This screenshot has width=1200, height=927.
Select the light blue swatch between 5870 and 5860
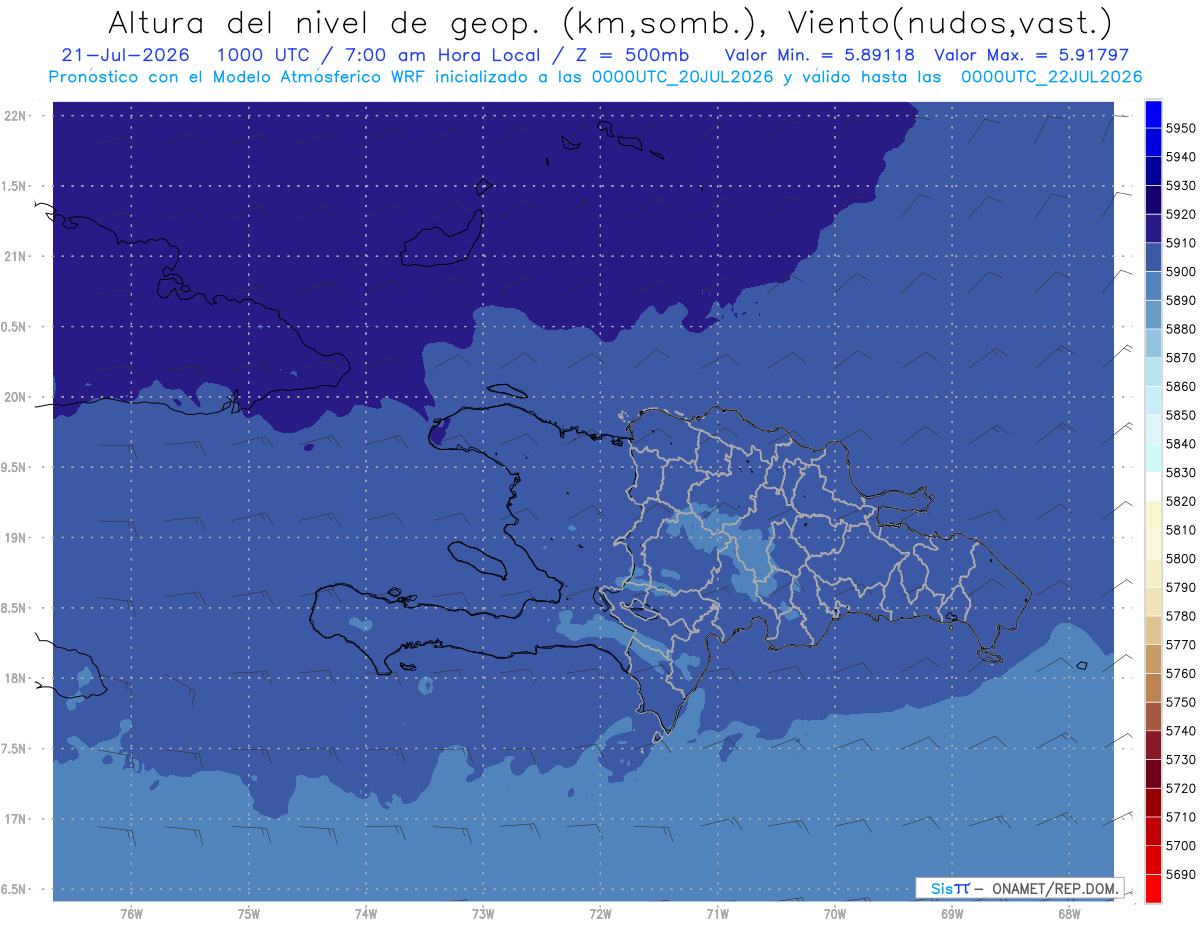point(1153,372)
